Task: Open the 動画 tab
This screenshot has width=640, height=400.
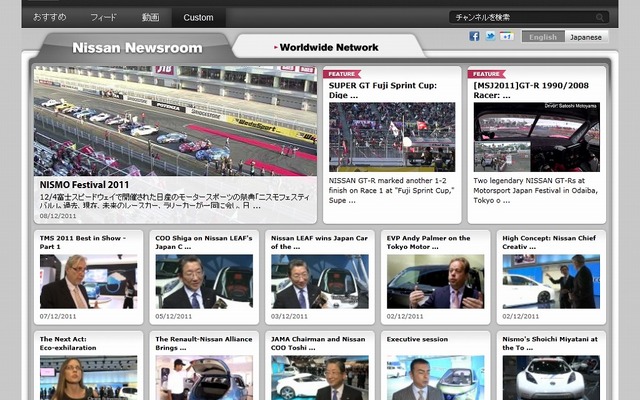Action: coord(150,17)
